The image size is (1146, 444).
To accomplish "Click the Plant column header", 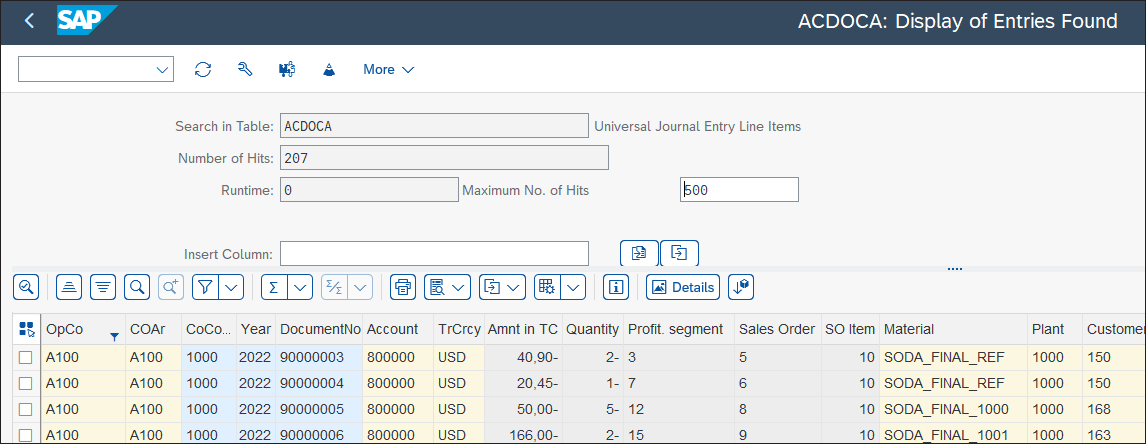I will [x=1054, y=329].
